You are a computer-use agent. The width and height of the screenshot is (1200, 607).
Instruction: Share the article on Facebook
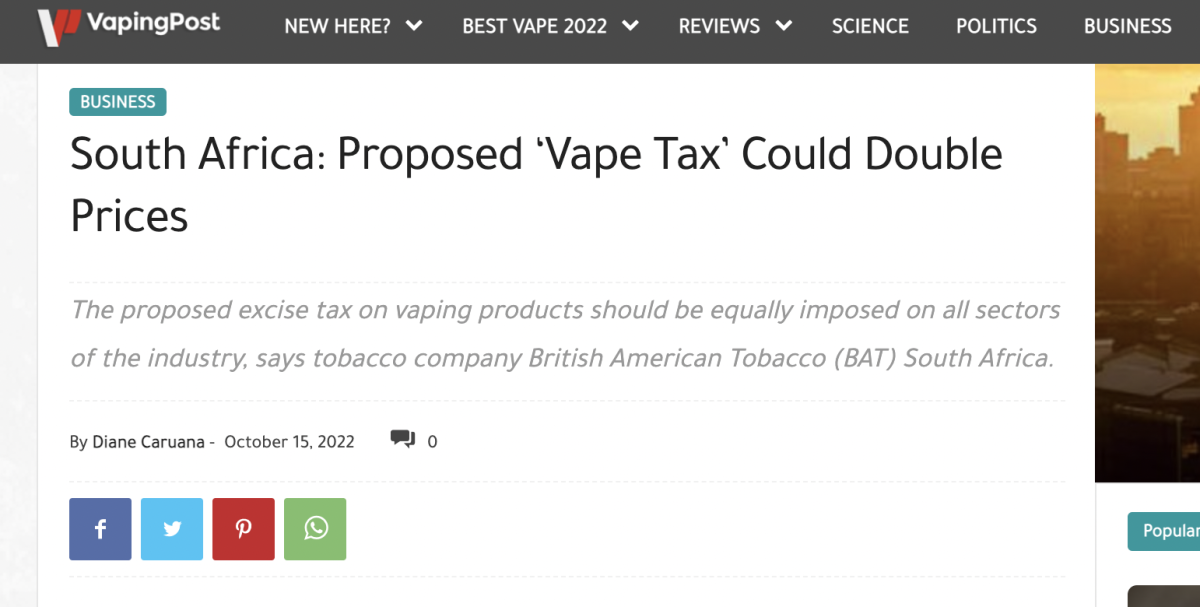(x=100, y=529)
